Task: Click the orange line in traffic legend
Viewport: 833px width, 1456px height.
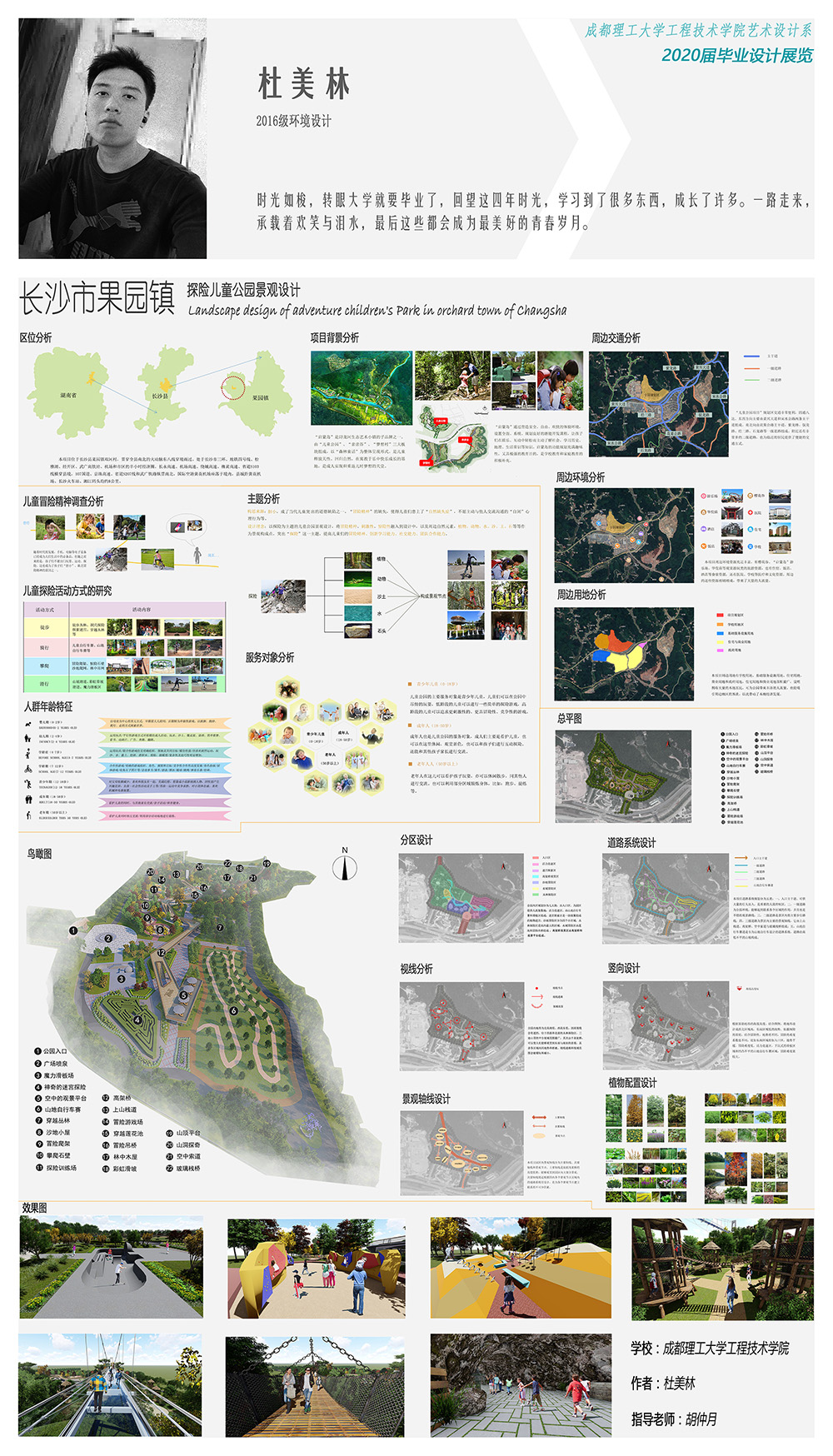Action: (x=751, y=367)
